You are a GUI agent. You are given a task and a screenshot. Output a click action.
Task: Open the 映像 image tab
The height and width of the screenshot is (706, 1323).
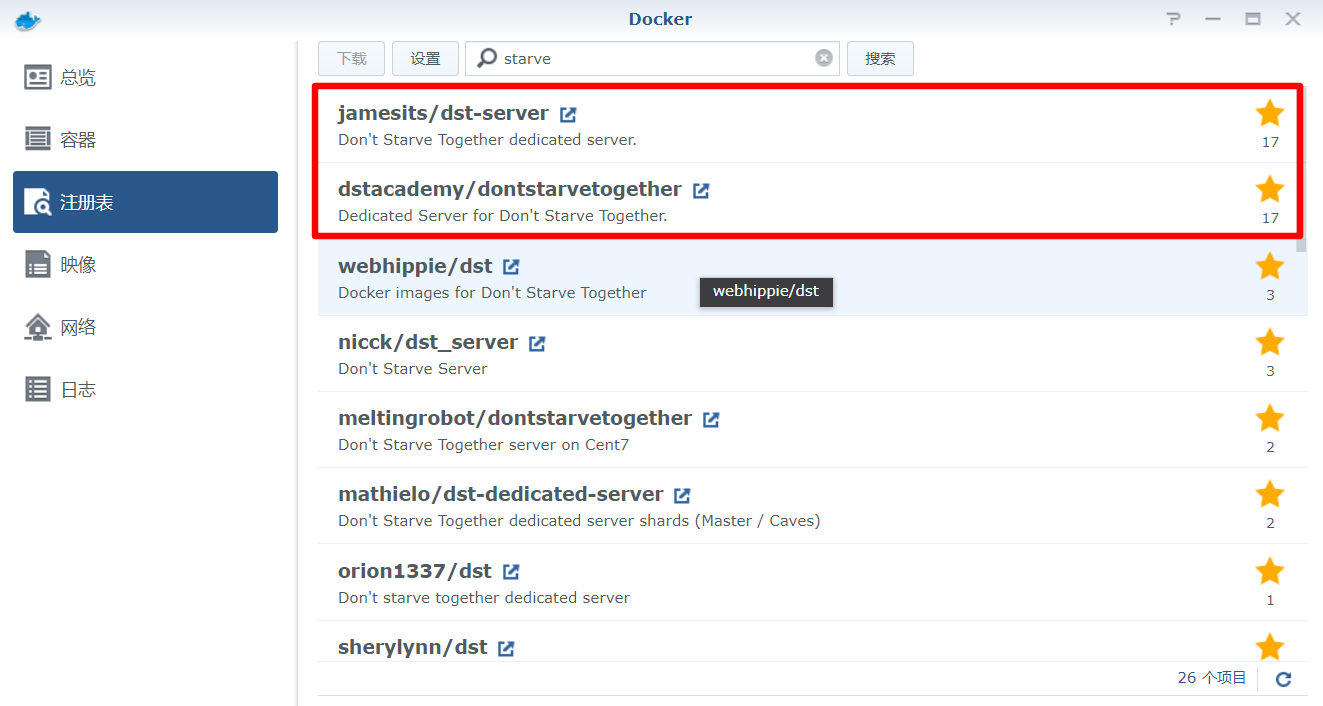(x=145, y=264)
